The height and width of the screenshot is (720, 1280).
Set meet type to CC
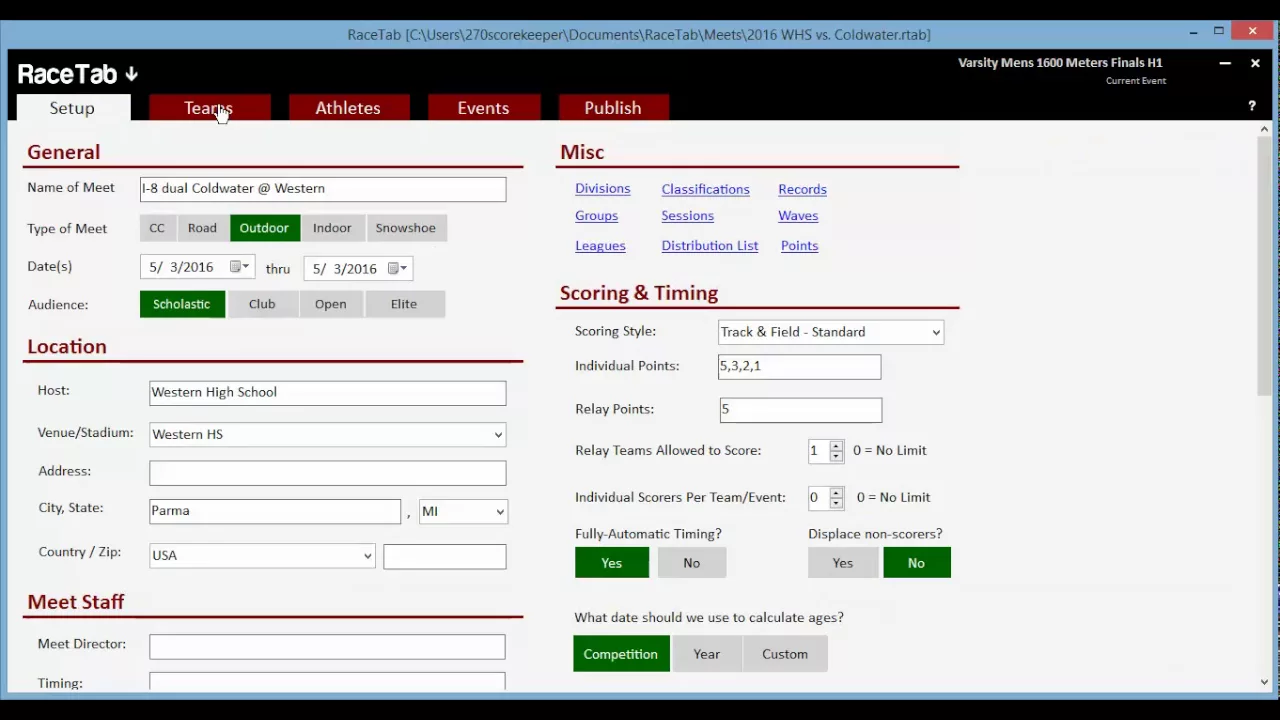tap(157, 228)
